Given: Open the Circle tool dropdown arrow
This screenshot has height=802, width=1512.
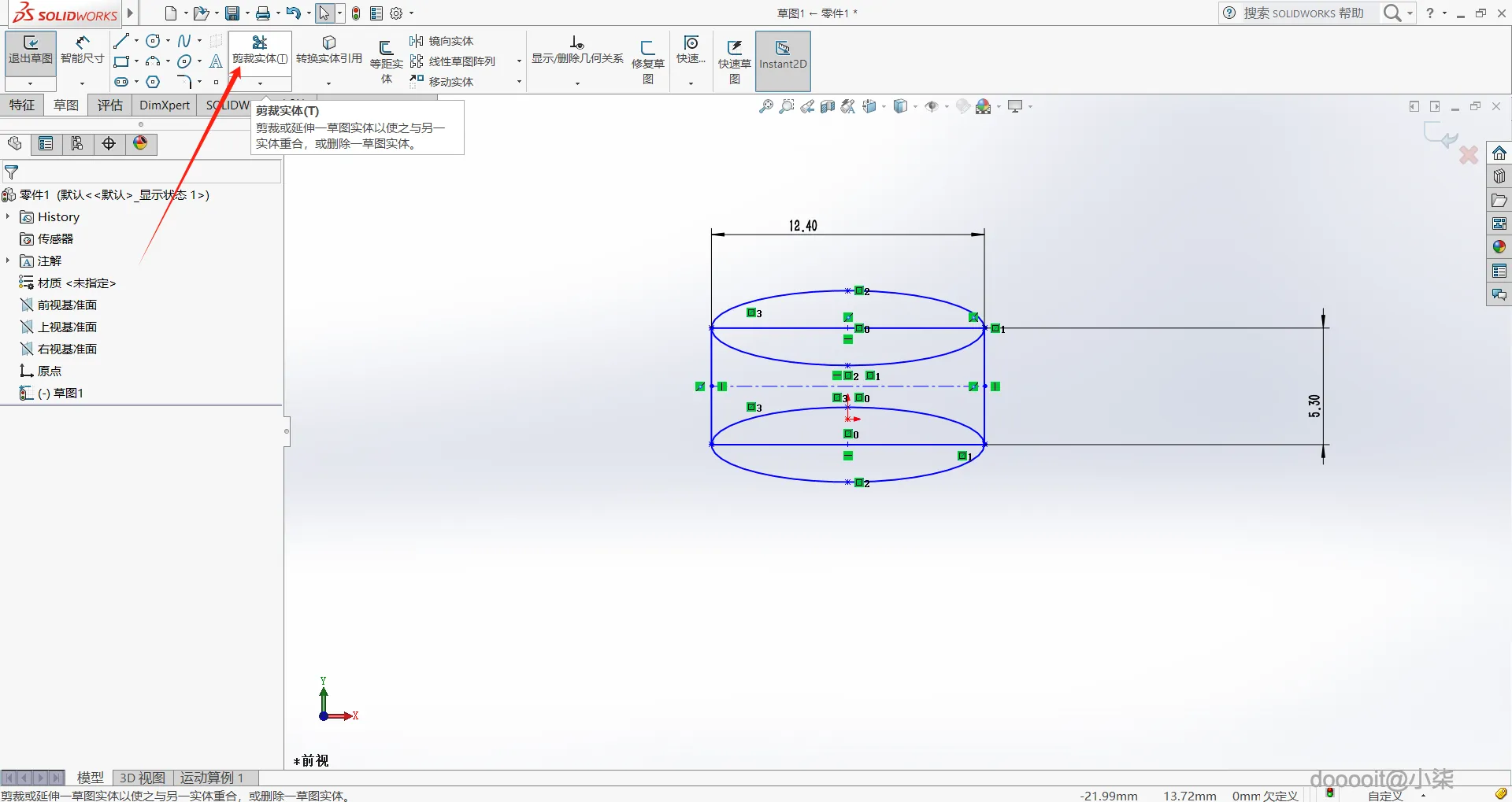Looking at the screenshot, I should click(169, 41).
